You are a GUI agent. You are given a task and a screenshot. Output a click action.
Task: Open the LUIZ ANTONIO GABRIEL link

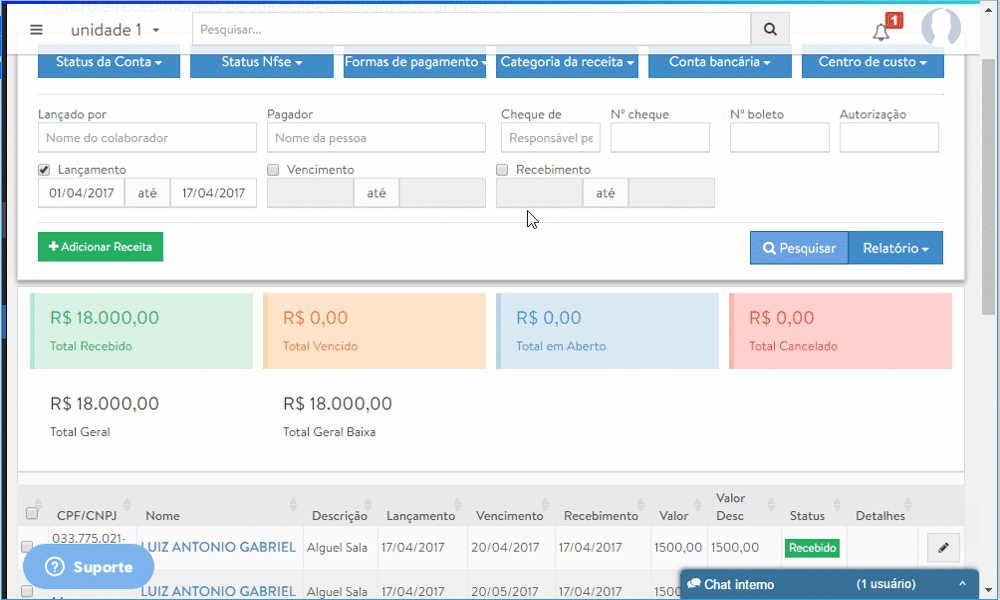tap(218, 547)
